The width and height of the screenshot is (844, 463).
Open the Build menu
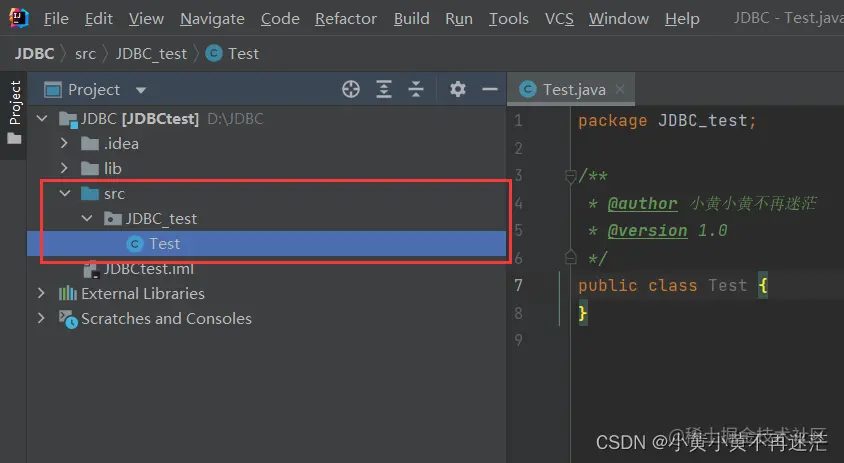coord(411,18)
